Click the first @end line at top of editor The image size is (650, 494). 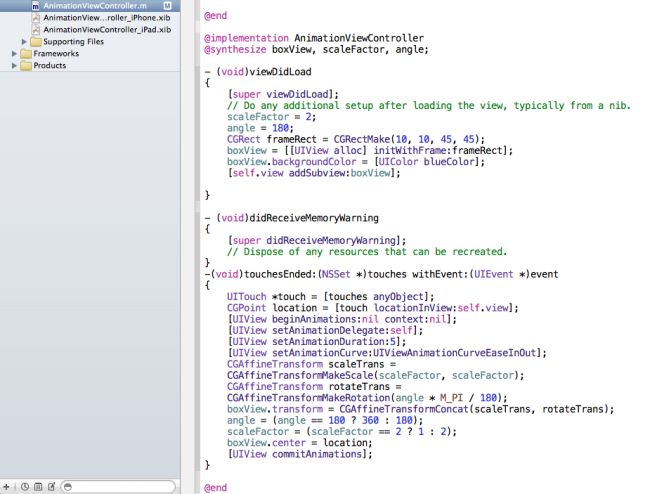(216, 16)
